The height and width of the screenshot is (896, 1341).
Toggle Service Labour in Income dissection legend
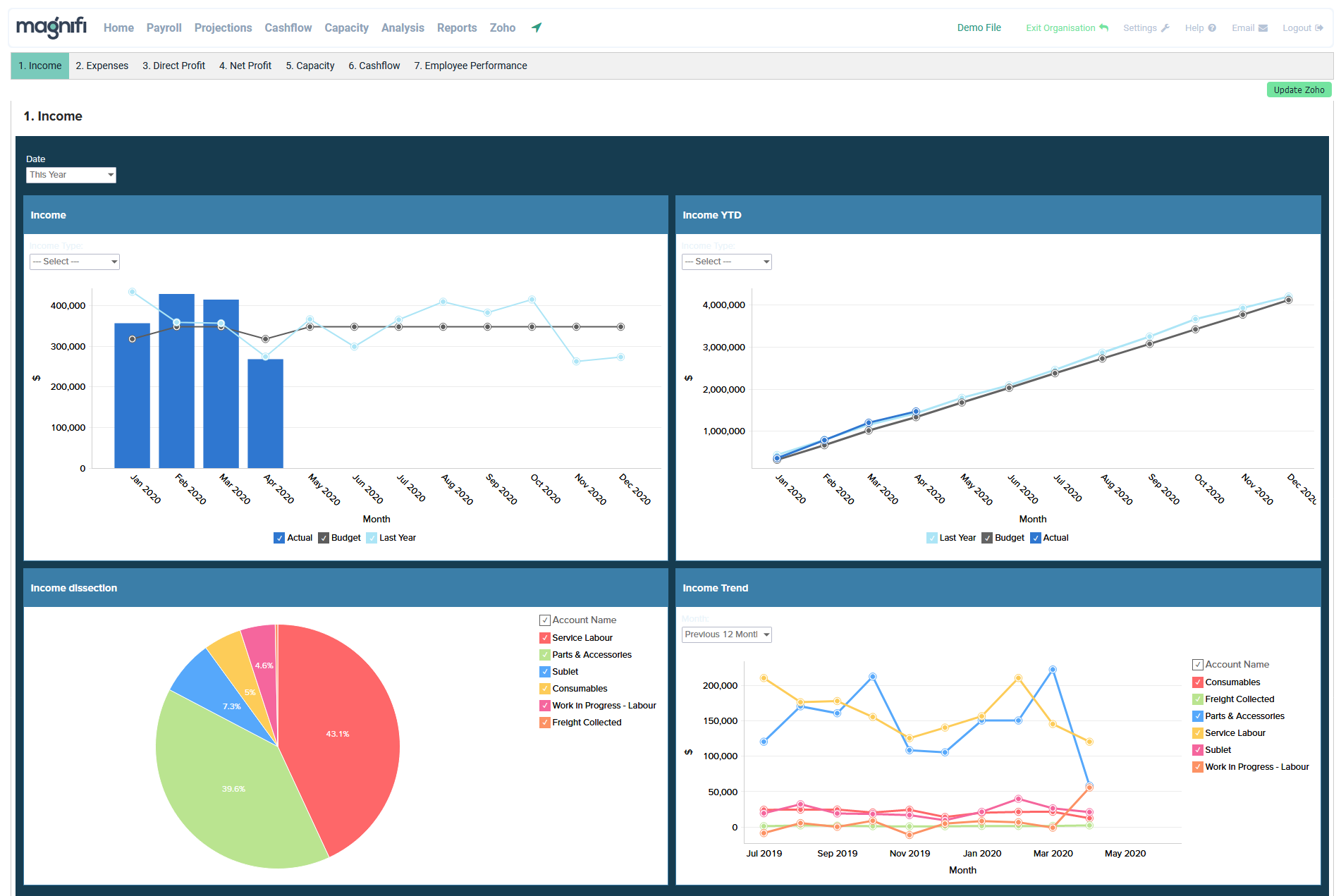[x=545, y=638]
